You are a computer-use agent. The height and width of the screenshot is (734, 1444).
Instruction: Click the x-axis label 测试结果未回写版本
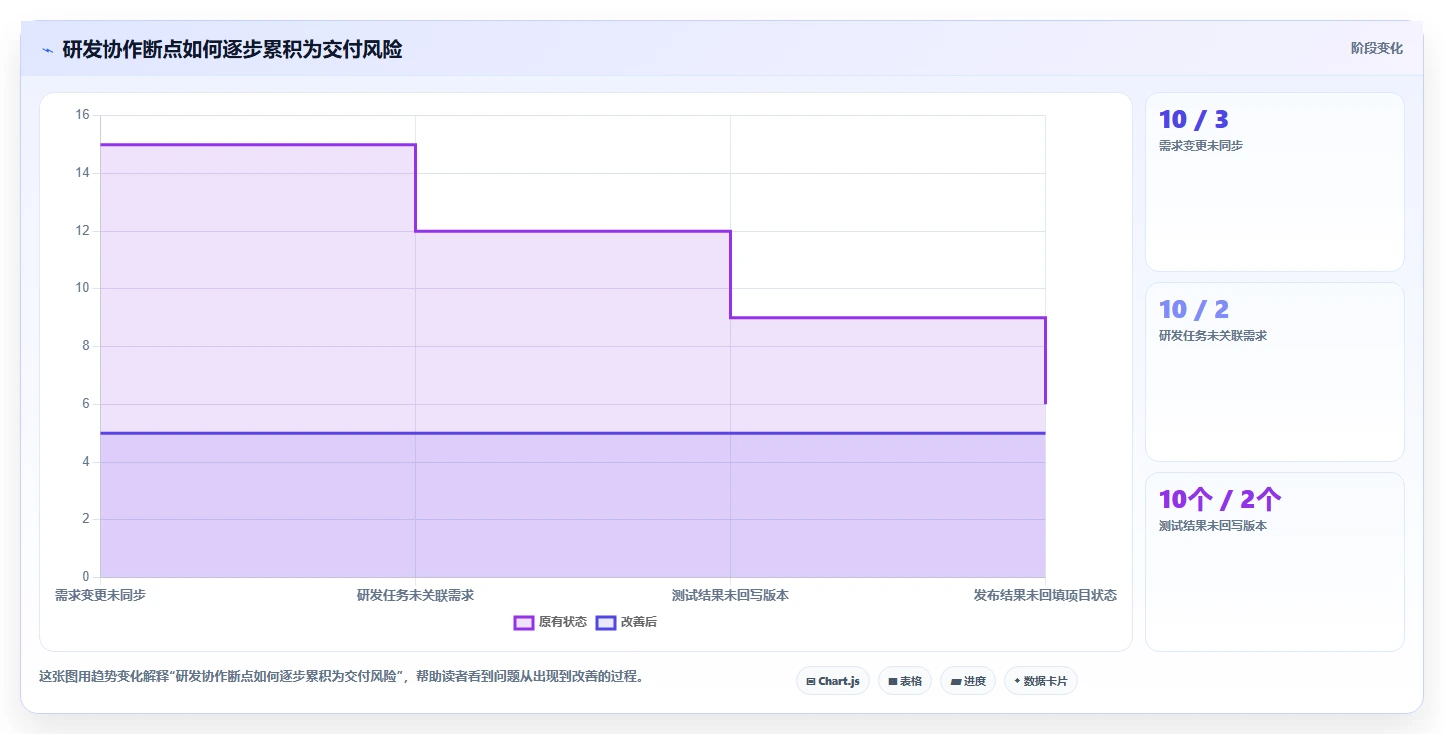tap(730, 595)
